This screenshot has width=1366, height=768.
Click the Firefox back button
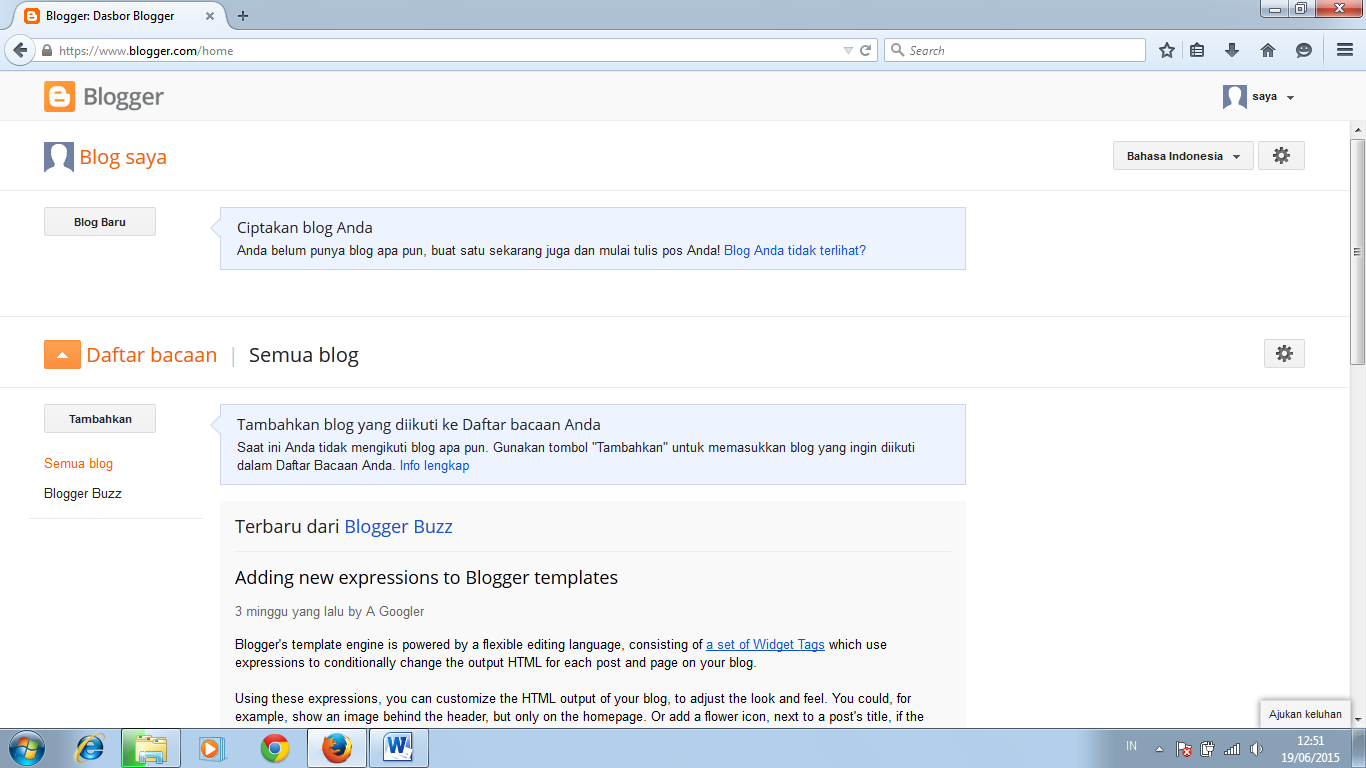click(18, 50)
